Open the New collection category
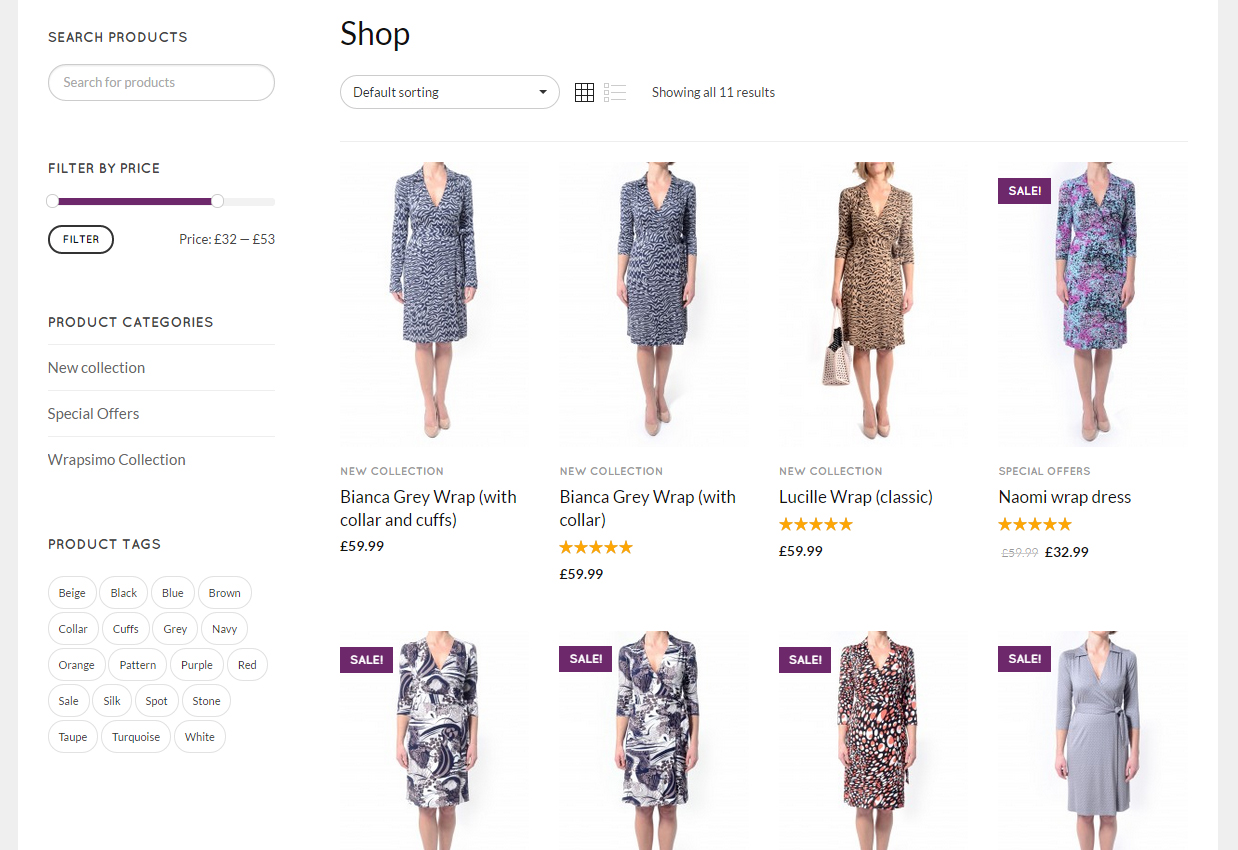Image resolution: width=1238 pixels, height=850 pixels. (96, 368)
